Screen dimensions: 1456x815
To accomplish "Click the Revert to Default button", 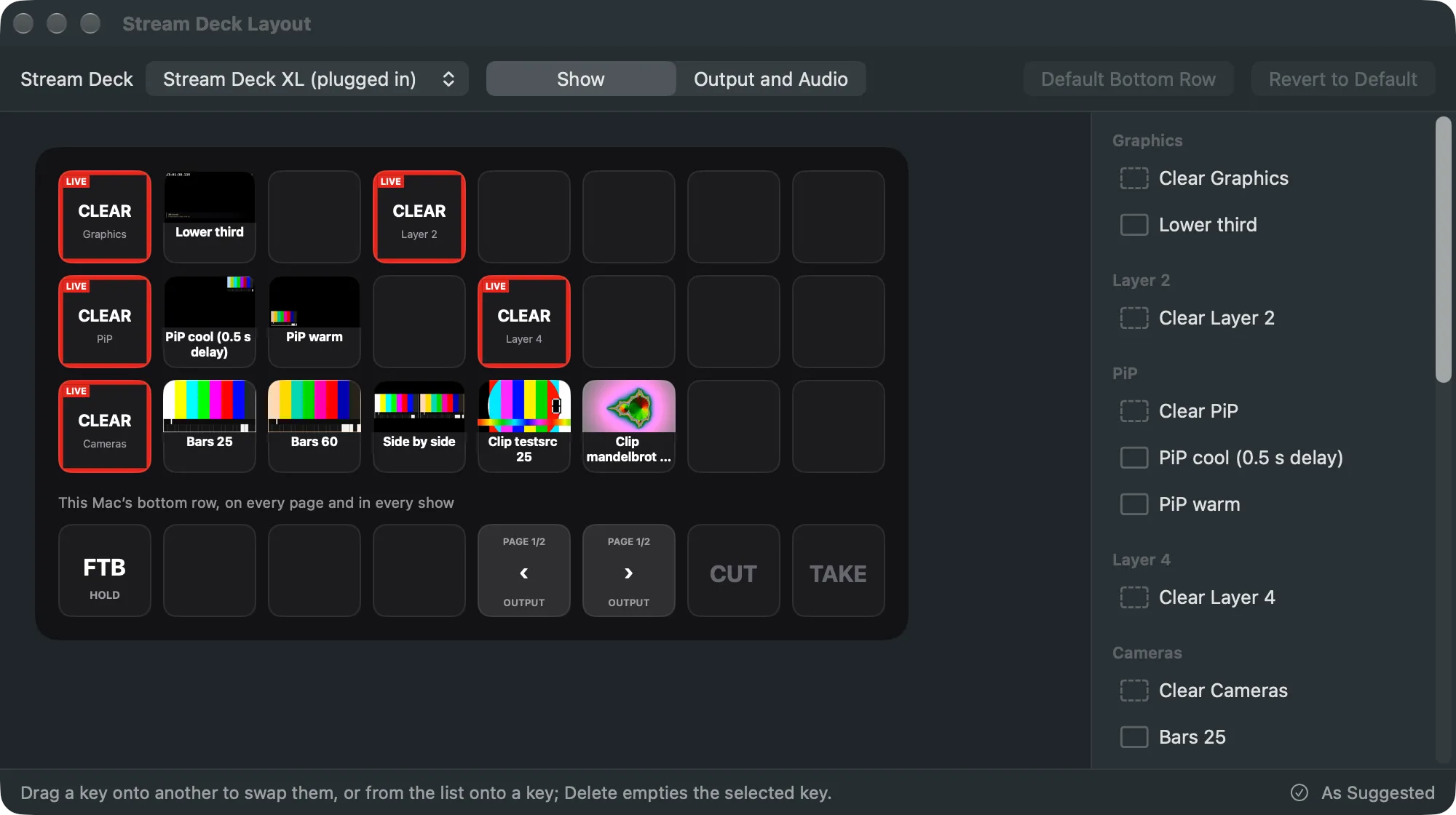I will pos(1343,79).
